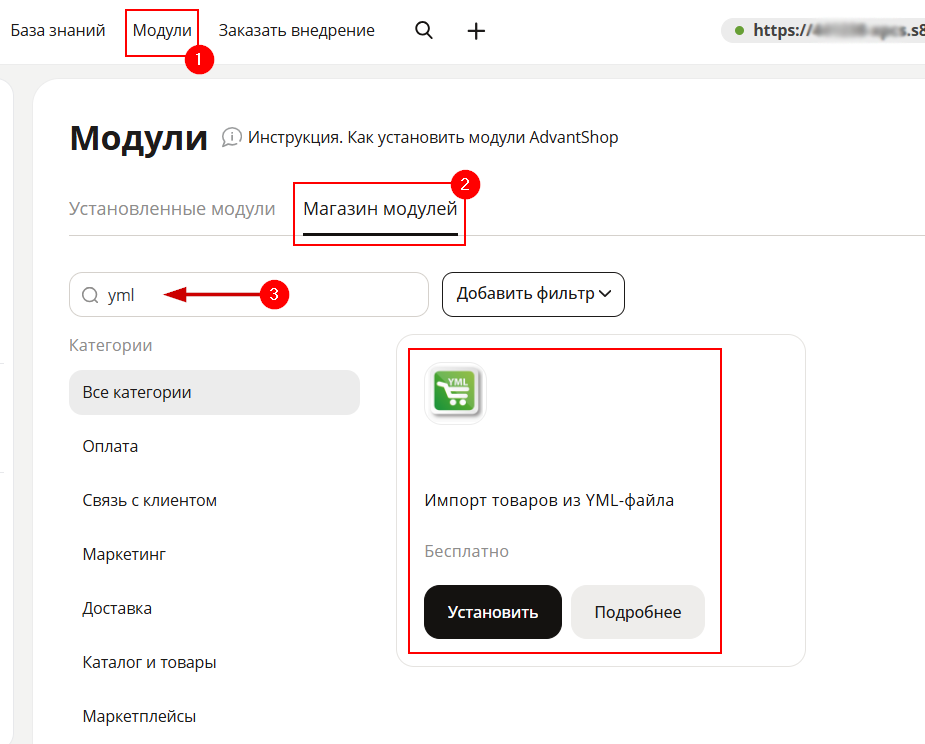Focus the module search field with yml
Viewport: 925px width, 744px height.
248,294
